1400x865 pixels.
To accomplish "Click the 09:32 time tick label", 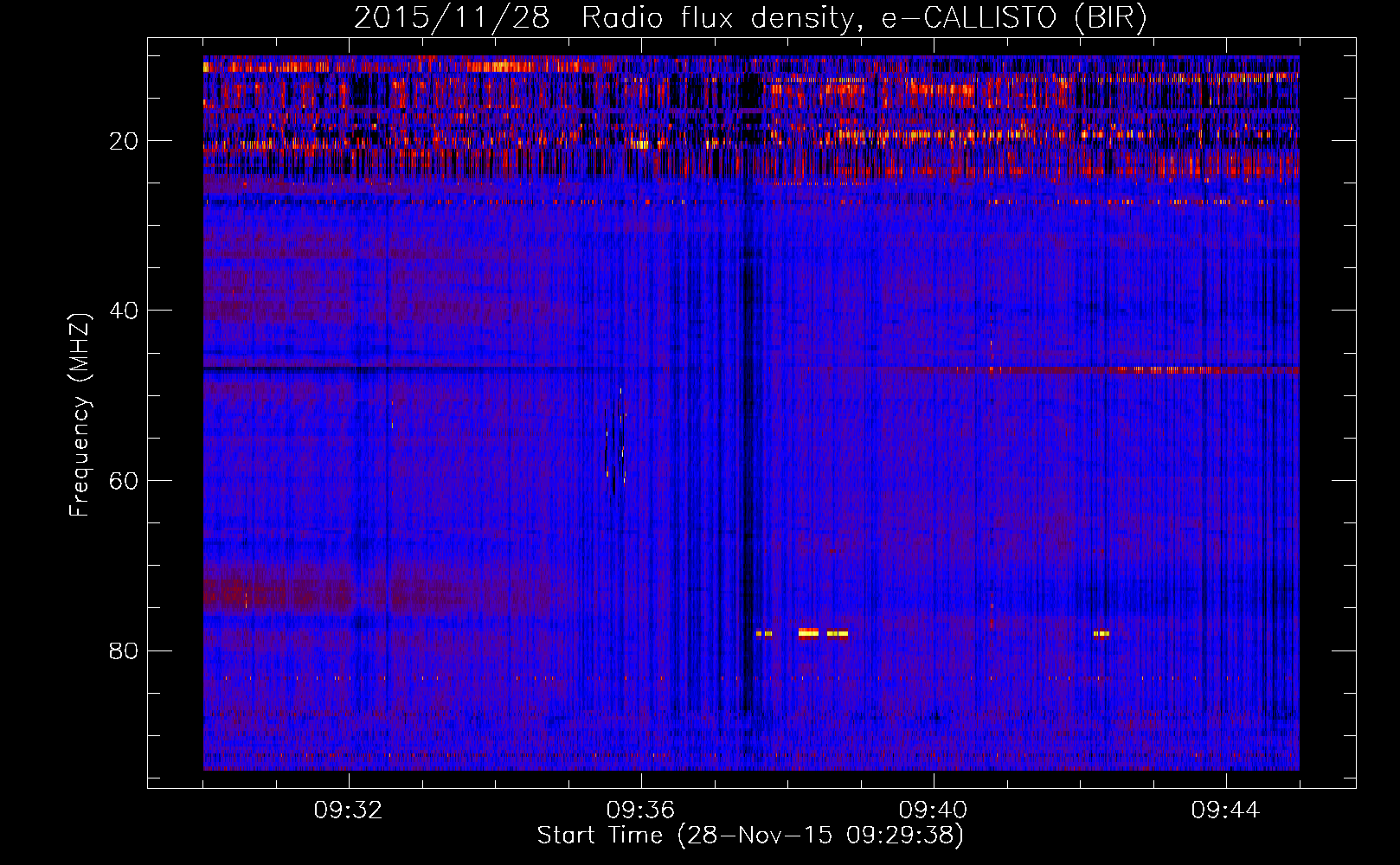I will (x=349, y=811).
